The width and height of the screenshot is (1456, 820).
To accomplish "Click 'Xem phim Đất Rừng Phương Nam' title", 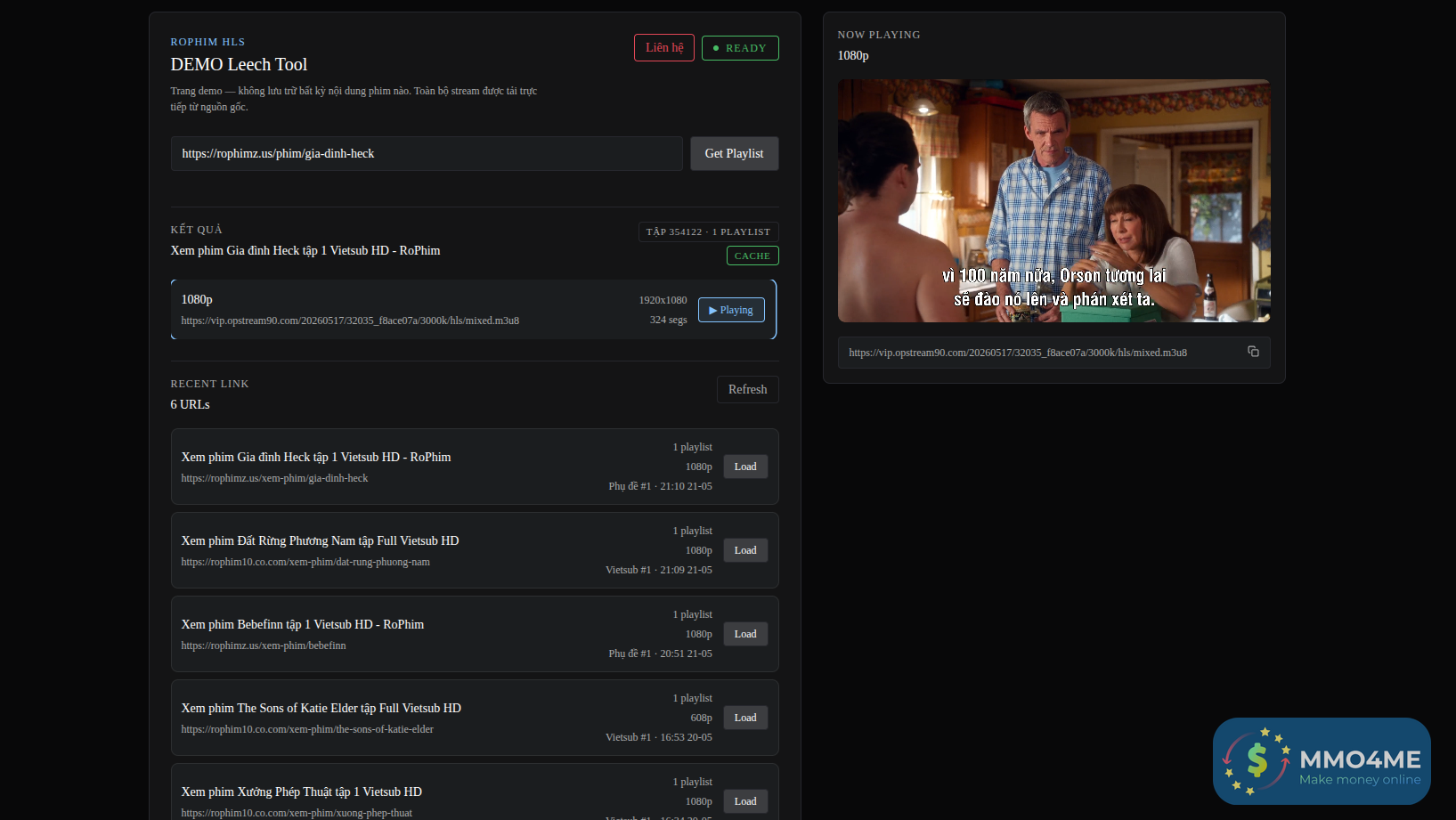I will click(x=320, y=540).
